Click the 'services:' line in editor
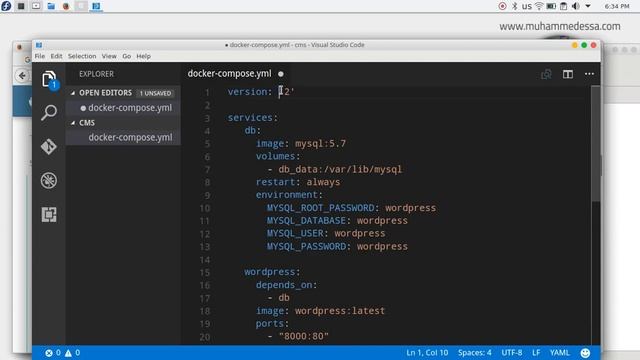The height and width of the screenshot is (360, 640). (253, 118)
